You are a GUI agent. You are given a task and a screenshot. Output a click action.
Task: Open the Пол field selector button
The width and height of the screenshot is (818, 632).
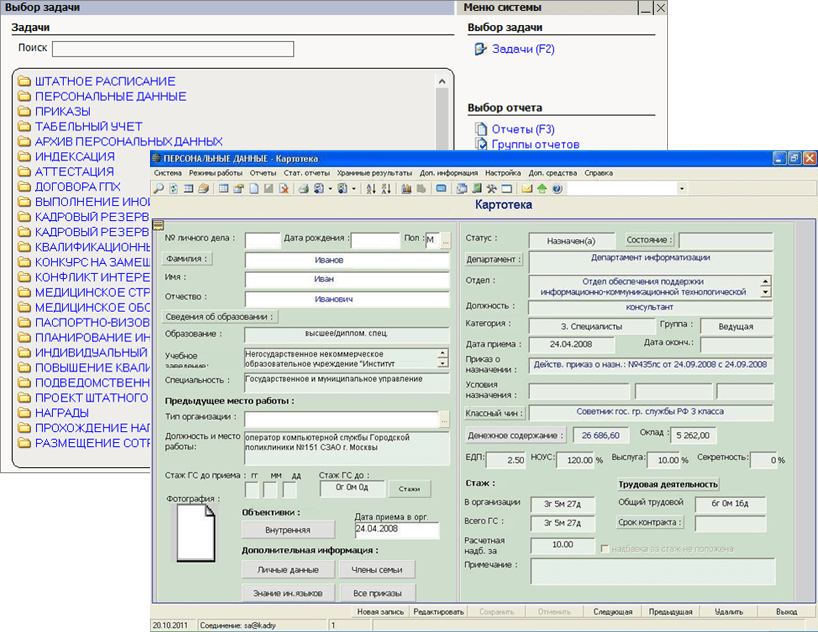[445, 240]
